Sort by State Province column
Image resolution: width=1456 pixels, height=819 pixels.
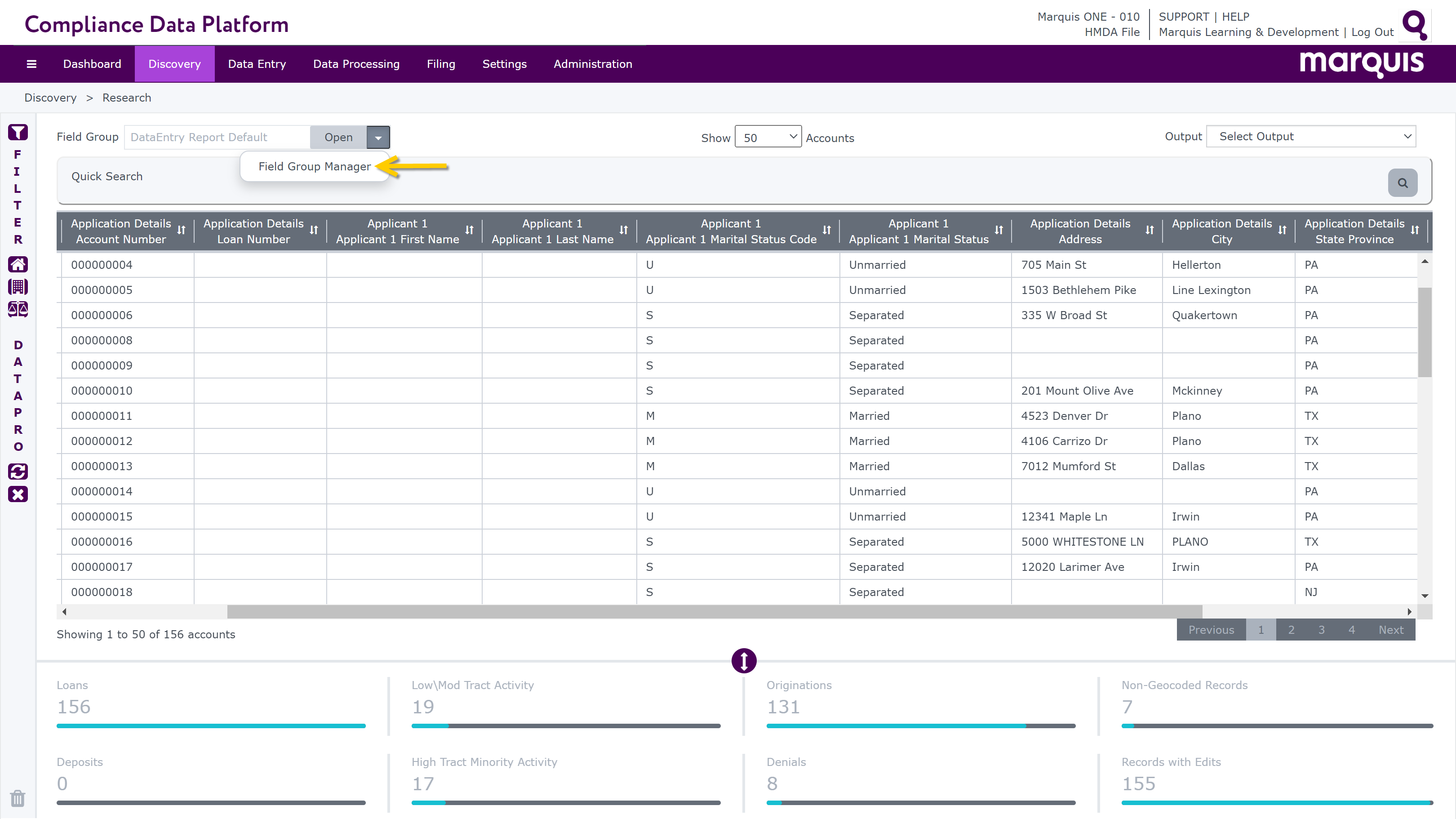click(1415, 230)
